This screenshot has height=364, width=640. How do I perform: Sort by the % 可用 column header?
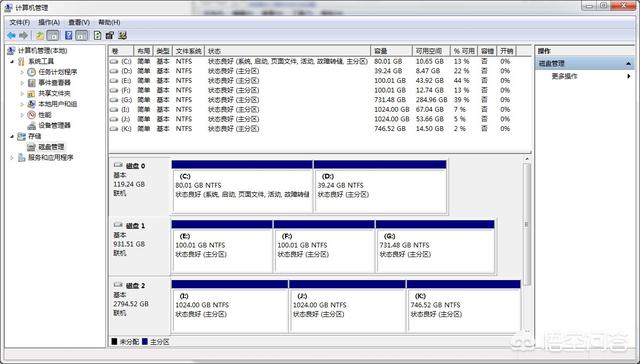pos(464,51)
